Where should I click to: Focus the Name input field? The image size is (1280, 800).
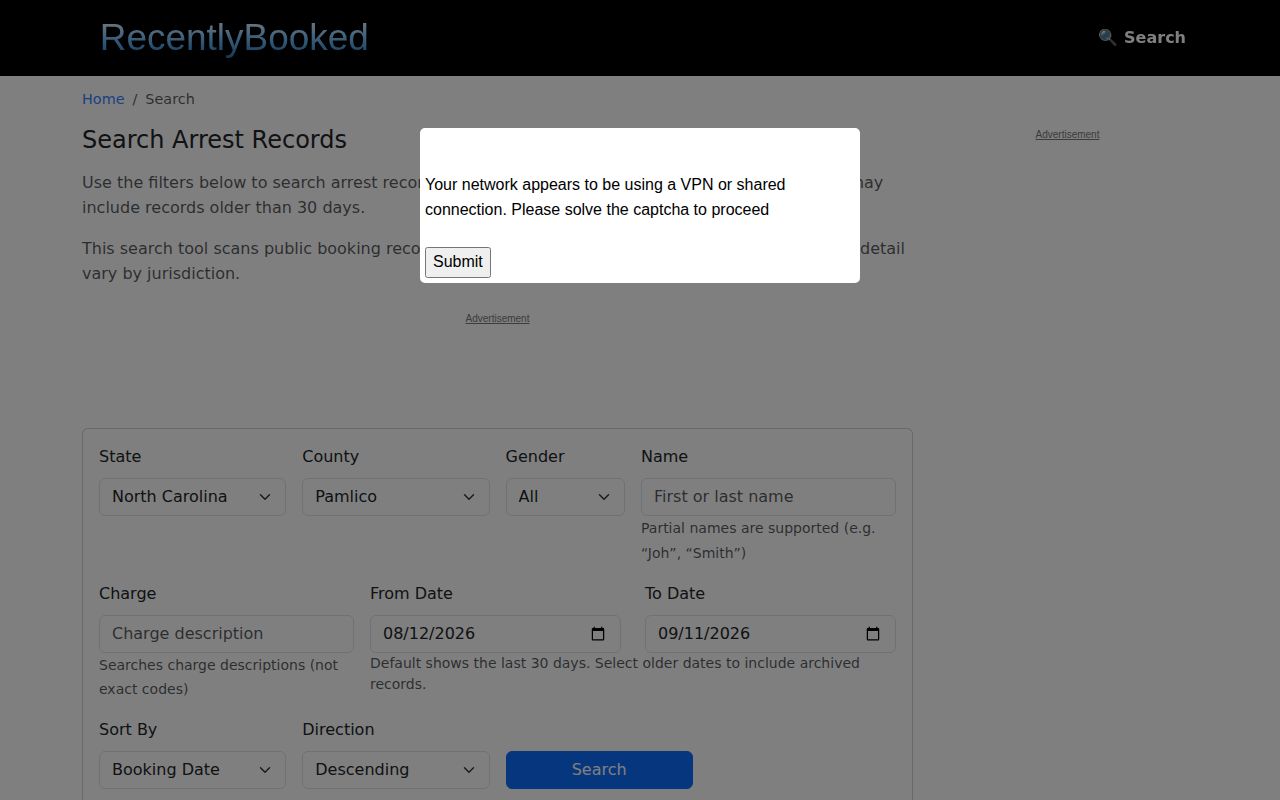point(768,497)
